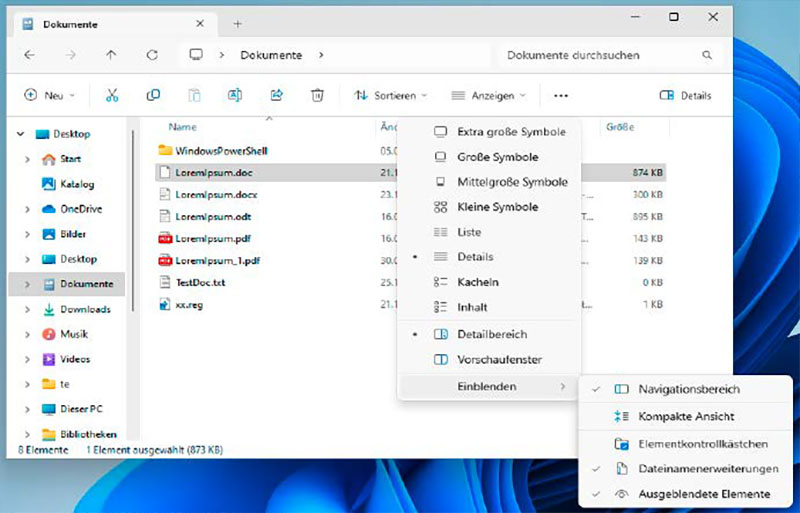Viewport: 800px width, 513px height.
Task: Click chevron after Dokumente in address bar
Action: pyautogui.click(x=321, y=55)
